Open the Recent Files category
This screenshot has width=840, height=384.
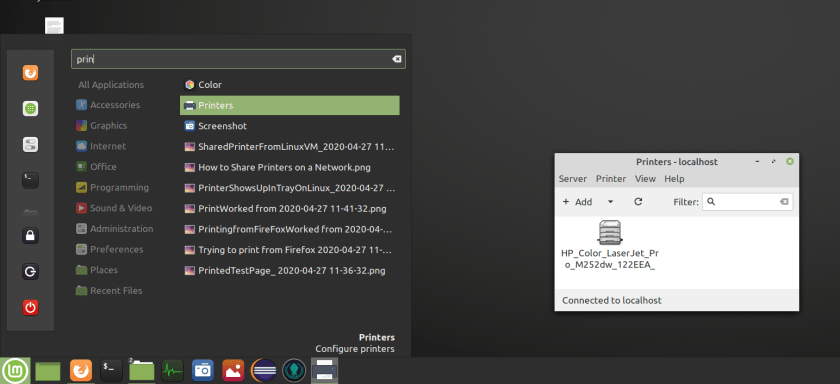(x=109, y=291)
